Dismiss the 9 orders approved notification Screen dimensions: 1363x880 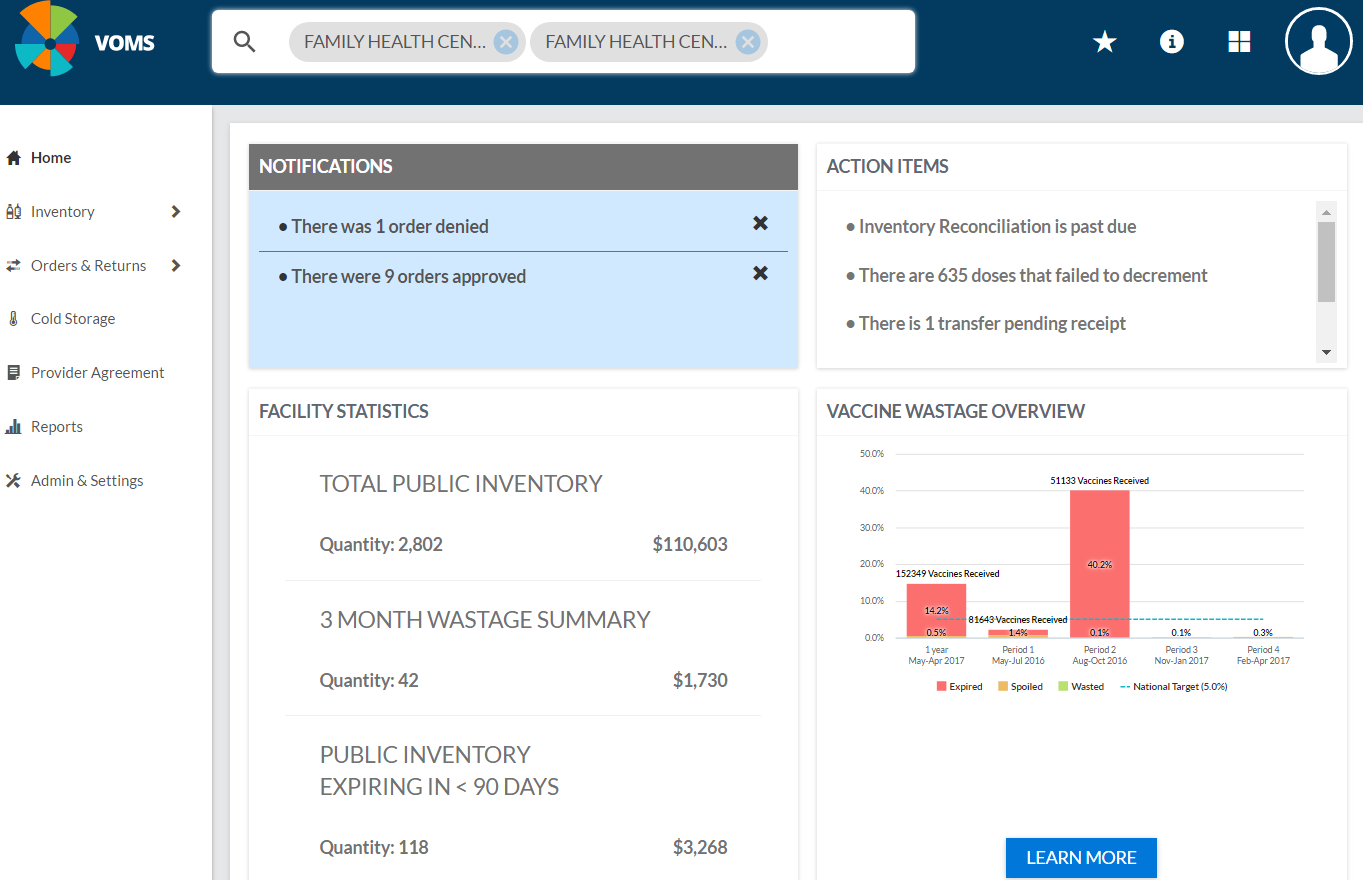tap(760, 273)
